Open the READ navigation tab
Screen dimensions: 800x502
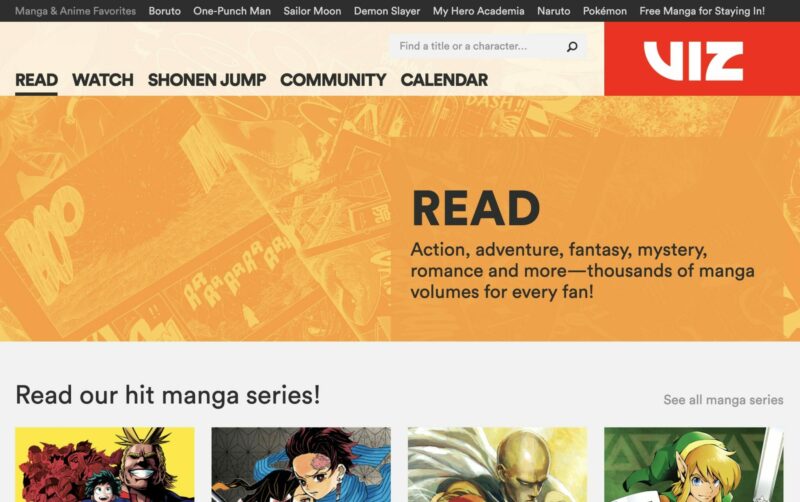point(36,80)
